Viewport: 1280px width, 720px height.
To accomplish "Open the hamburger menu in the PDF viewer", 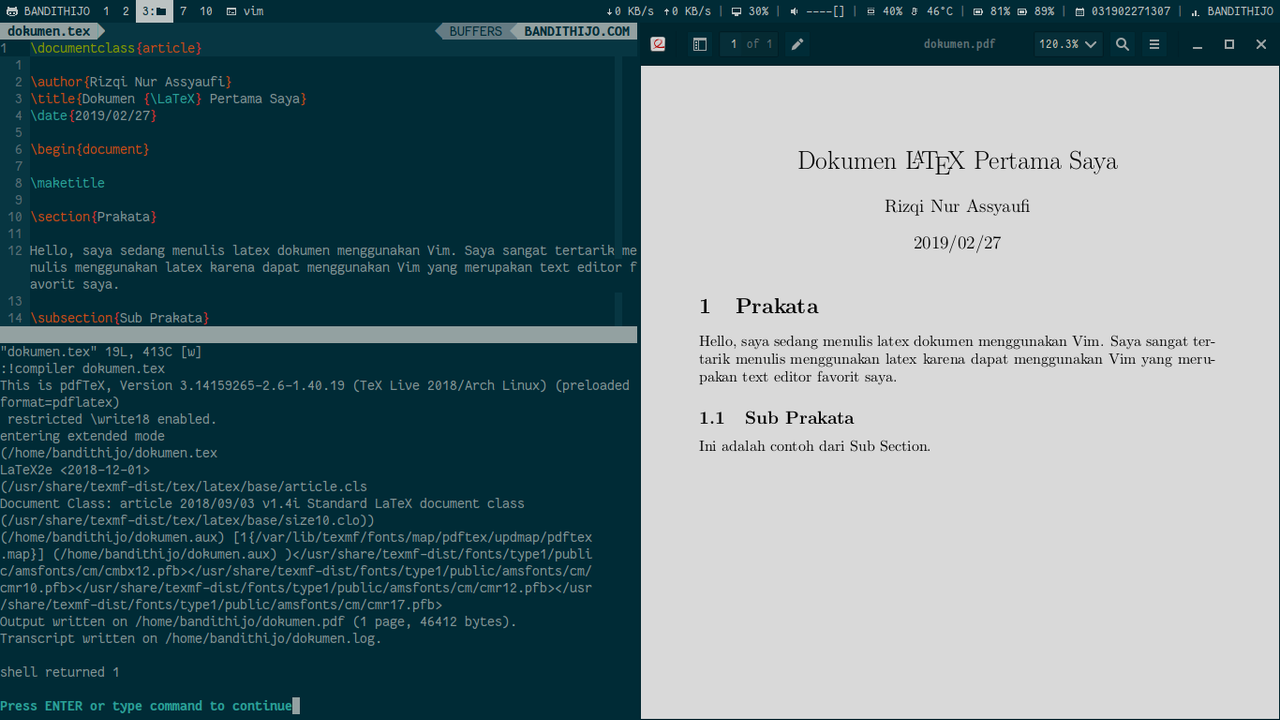I will click(x=1154, y=44).
